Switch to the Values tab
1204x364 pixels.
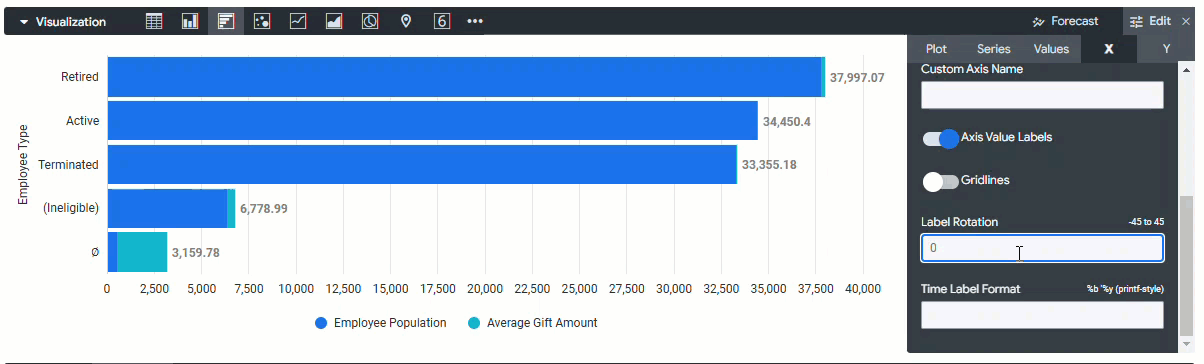coord(1051,48)
